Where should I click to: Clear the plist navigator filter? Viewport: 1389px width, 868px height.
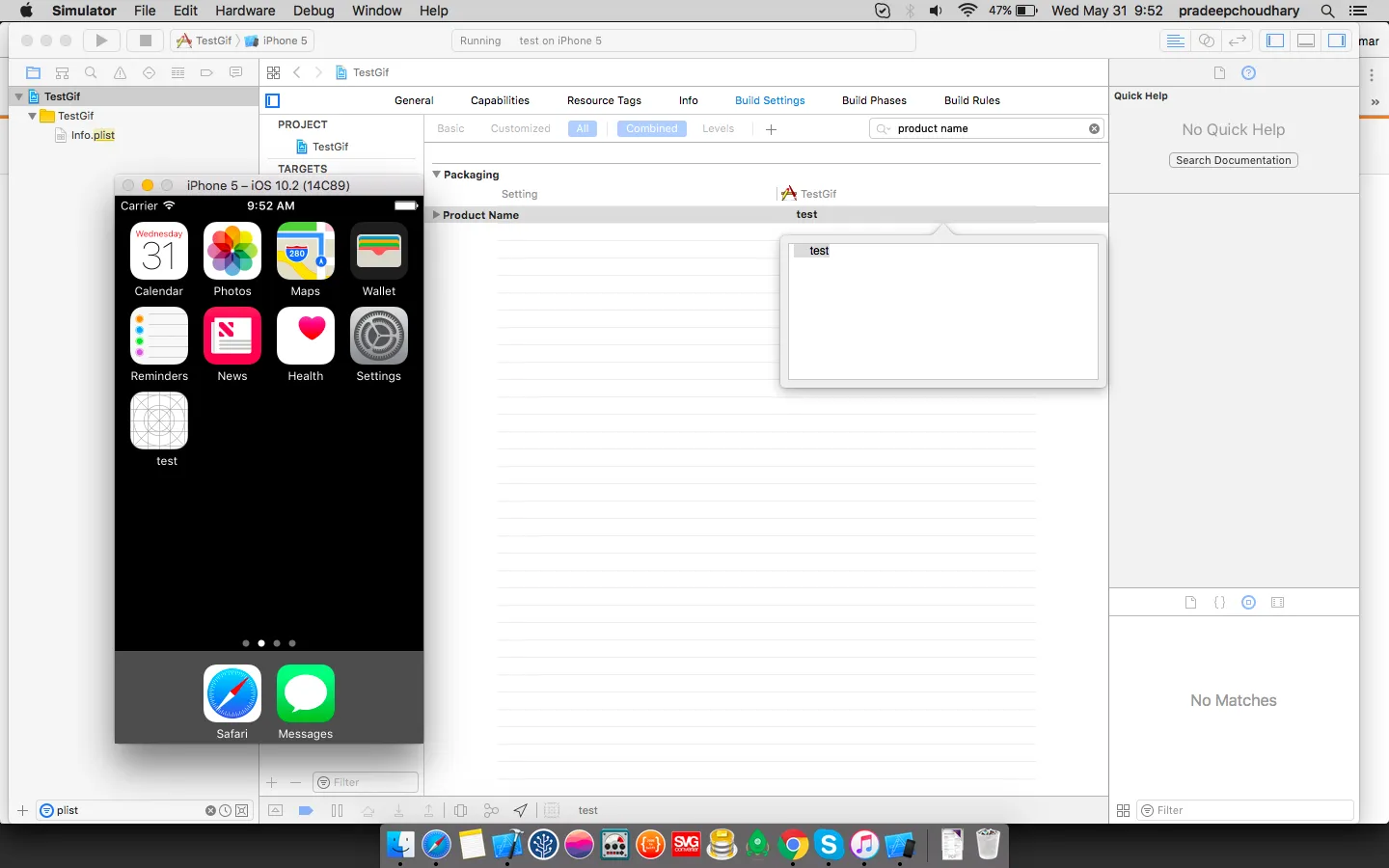click(210, 811)
